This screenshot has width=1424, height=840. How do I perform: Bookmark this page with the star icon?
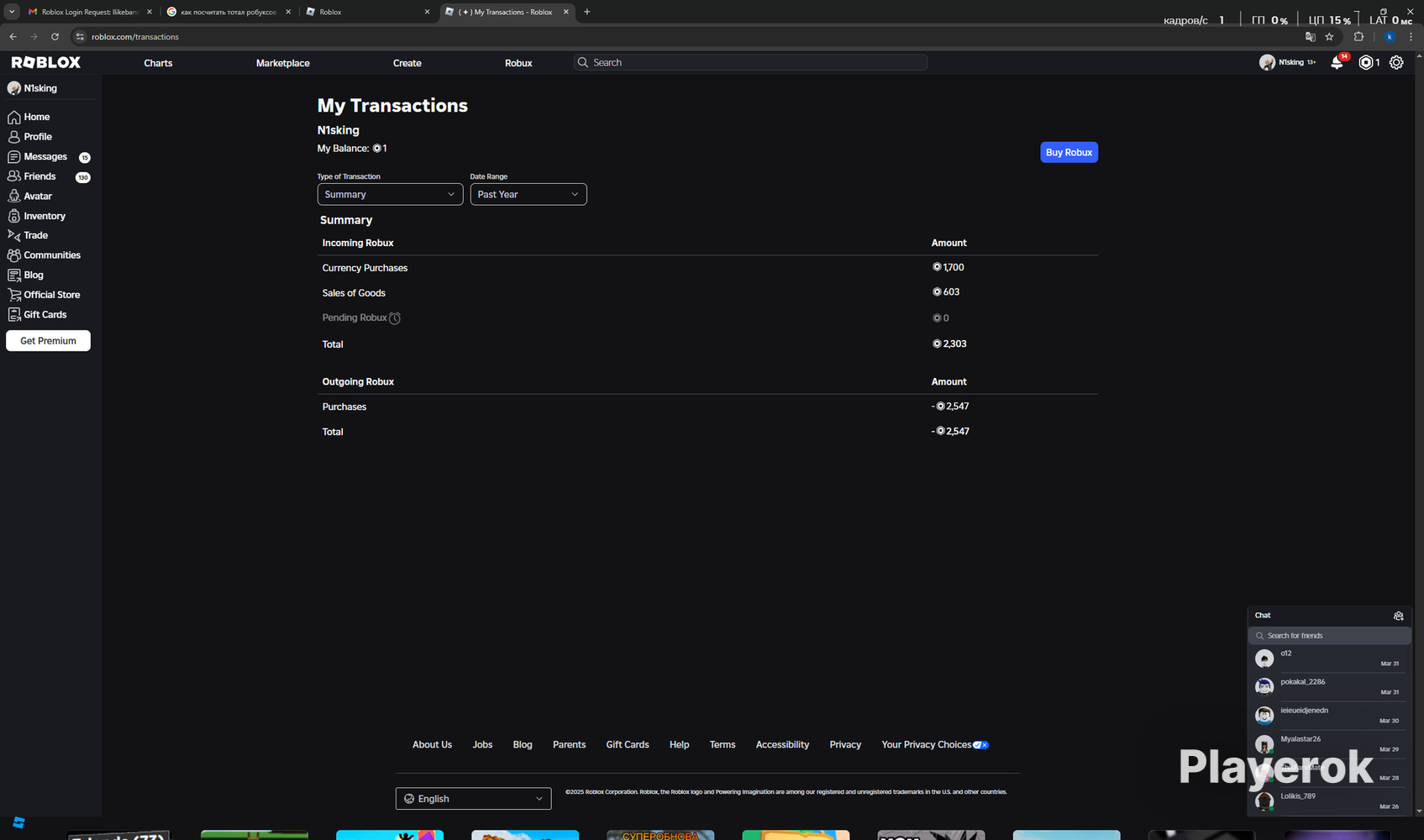(1329, 37)
